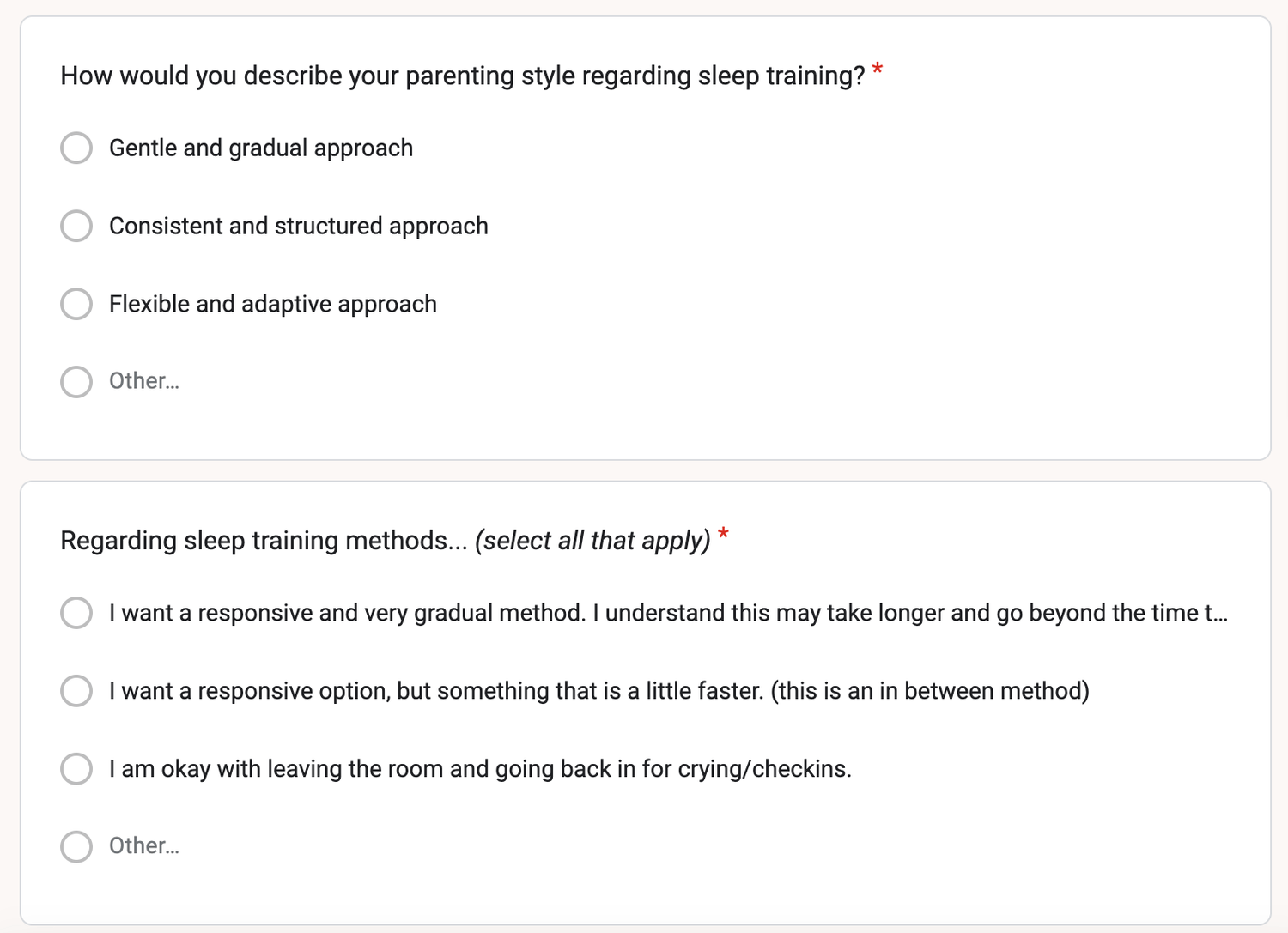This screenshot has height=933, width=1288.
Task: Click the "Gentle and gradual approach" label text
Action: click(x=261, y=148)
